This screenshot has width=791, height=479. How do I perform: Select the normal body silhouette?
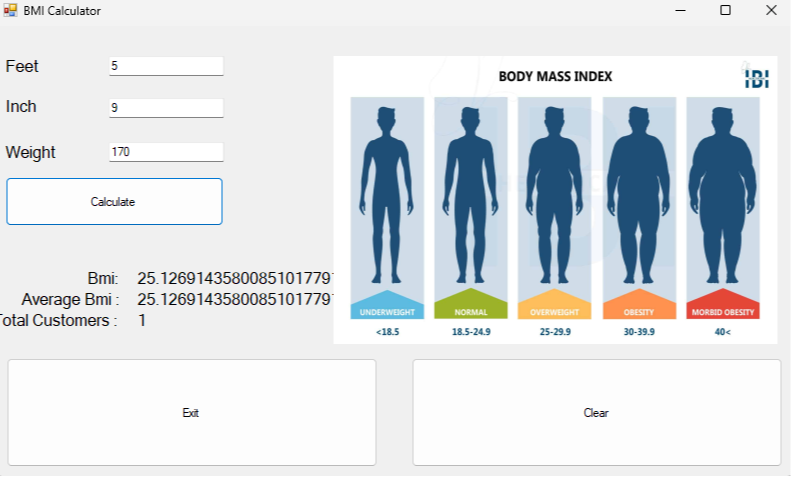point(470,195)
